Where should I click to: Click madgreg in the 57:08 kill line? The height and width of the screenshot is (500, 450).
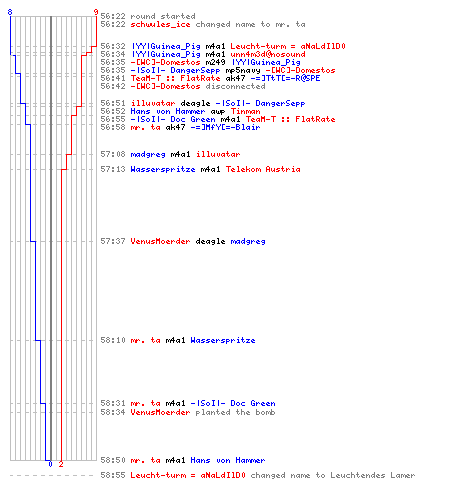pyautogui.click(x=148, y=154)
